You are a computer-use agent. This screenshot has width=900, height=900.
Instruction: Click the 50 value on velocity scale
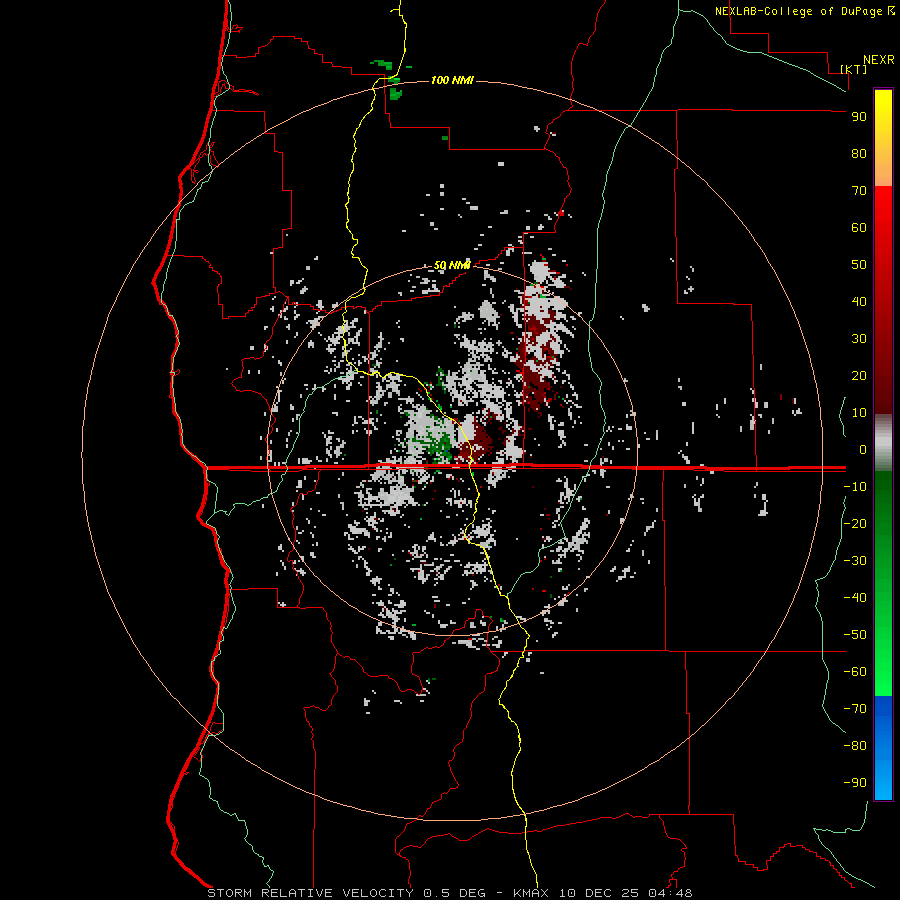pos(859,265)
